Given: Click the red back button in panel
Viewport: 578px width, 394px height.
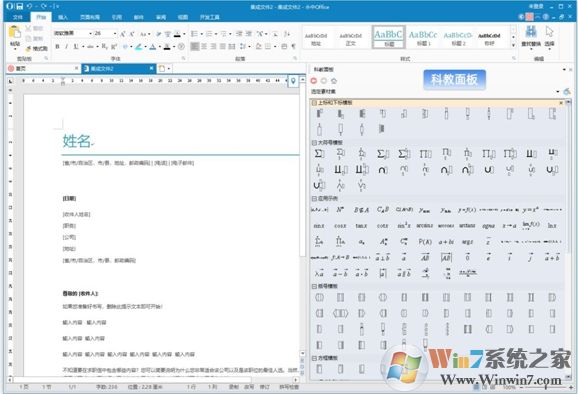Looking at the screenshot, I should [x=314, y=81].
